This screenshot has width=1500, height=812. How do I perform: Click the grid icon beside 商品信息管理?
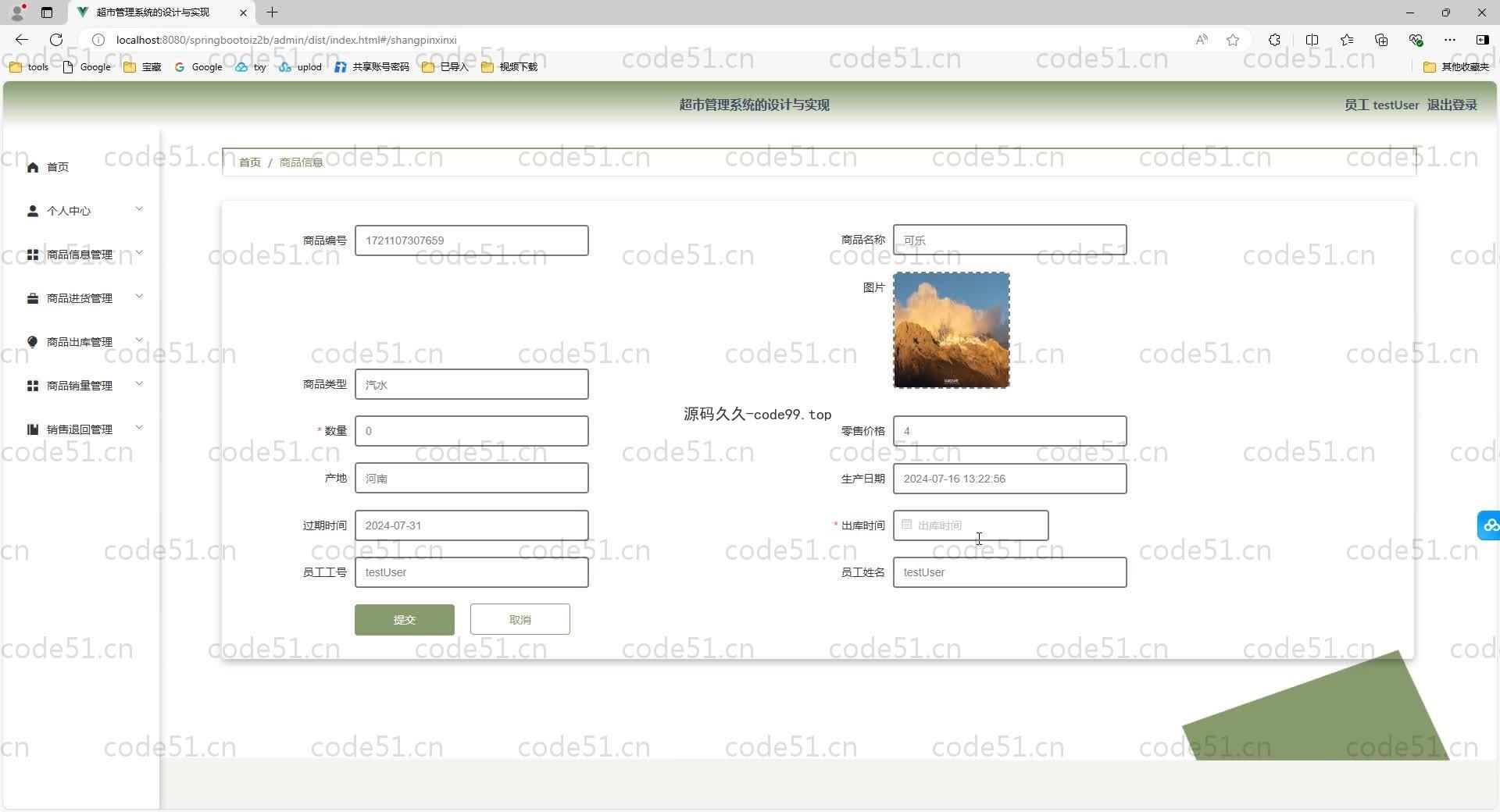pos(33,255)
